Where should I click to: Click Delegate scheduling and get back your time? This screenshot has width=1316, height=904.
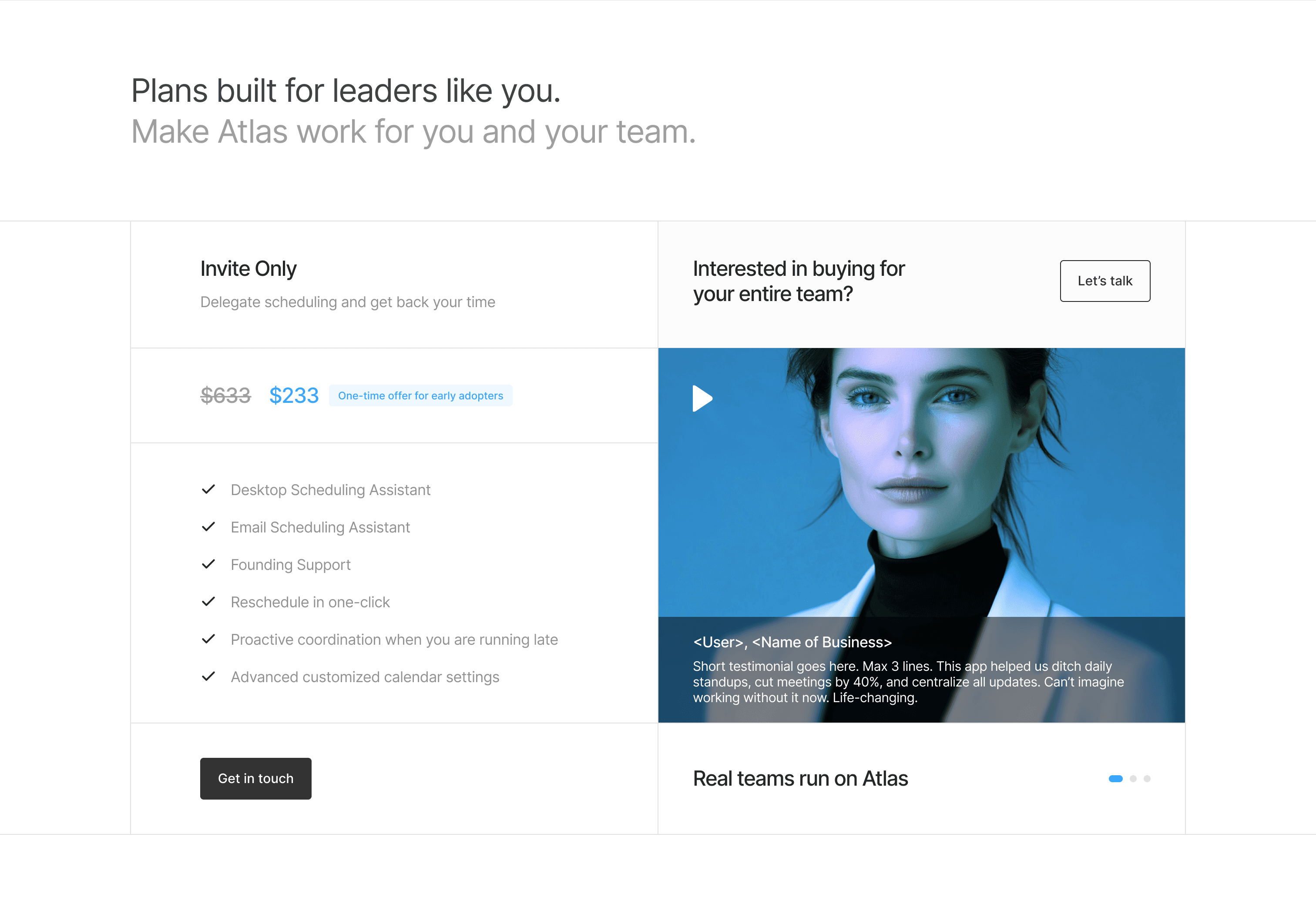tap(347, 302)
